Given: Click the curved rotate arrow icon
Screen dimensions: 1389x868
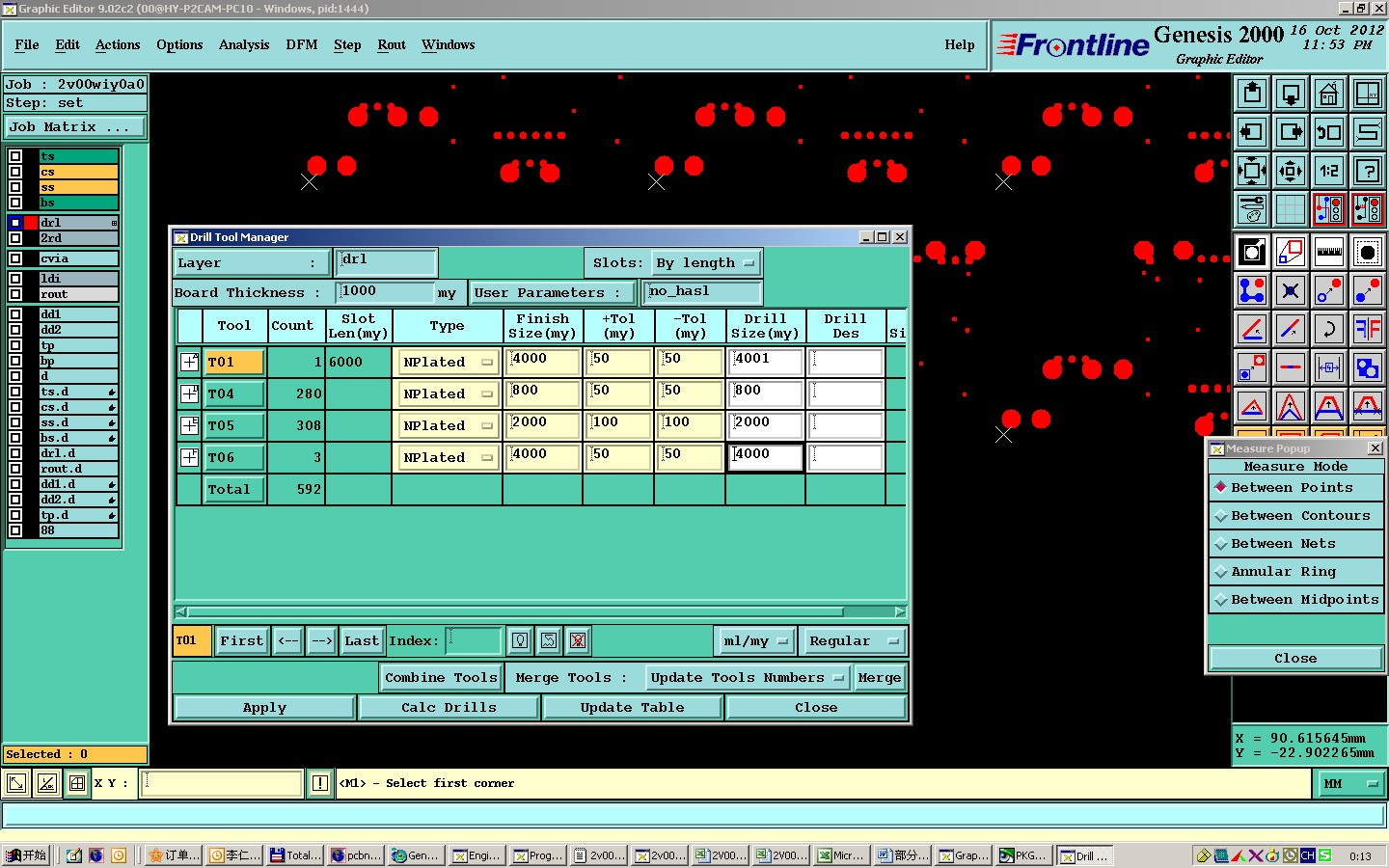Looking at the screenshot, I should click(x=1329, y=329).
